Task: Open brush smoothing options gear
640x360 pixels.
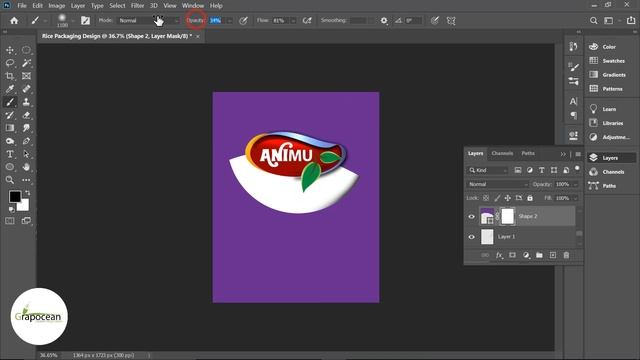Action: pyautogui.click(x=384, y=20)
